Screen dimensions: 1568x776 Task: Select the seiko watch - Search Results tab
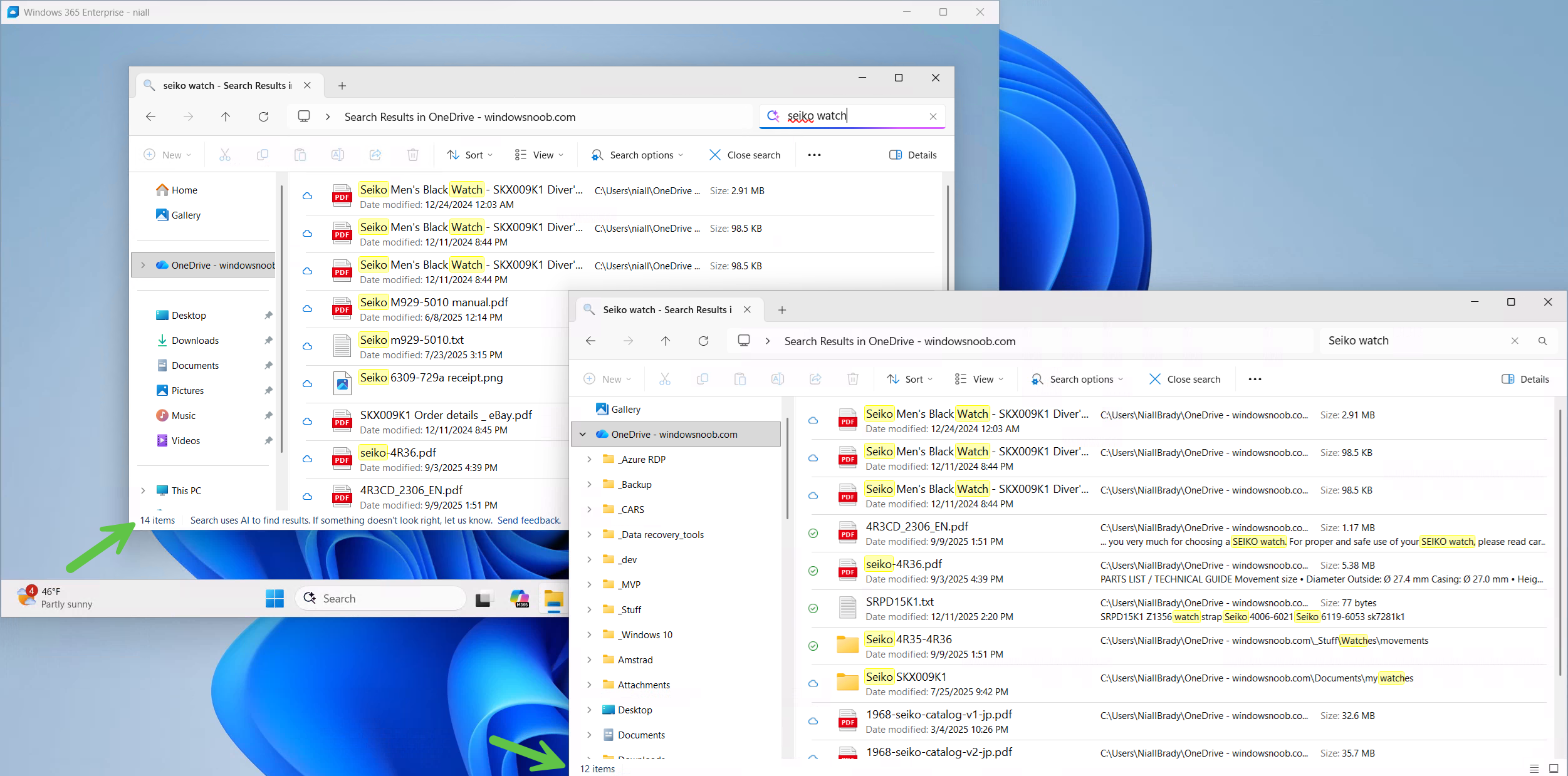(x=227, y=86)
